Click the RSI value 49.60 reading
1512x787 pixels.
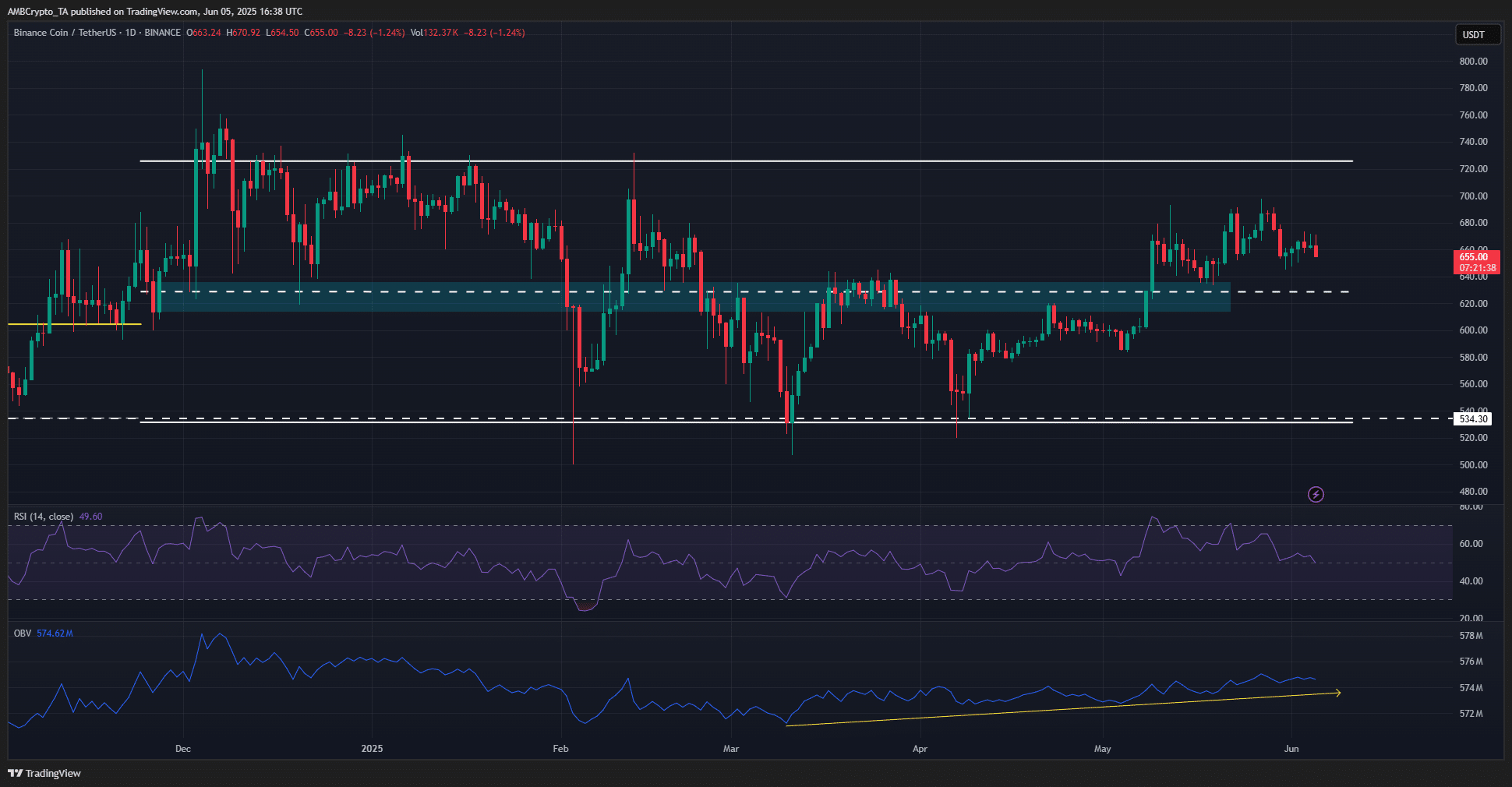(x=91, y=516)
